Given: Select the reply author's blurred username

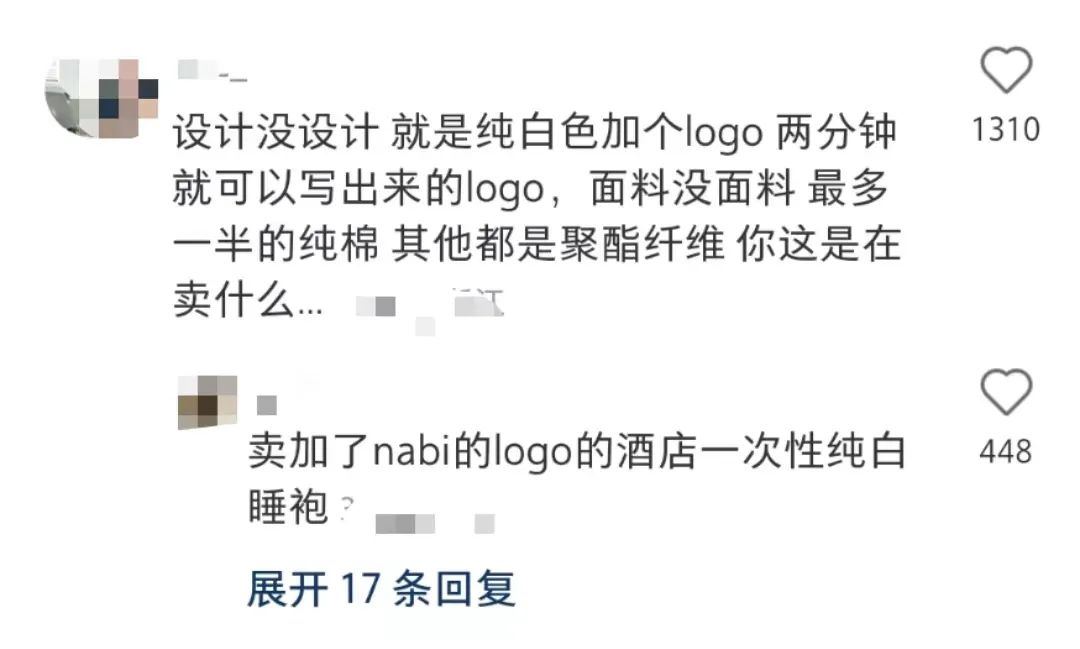Looking at the screenshot, I should tap(267, 405).
